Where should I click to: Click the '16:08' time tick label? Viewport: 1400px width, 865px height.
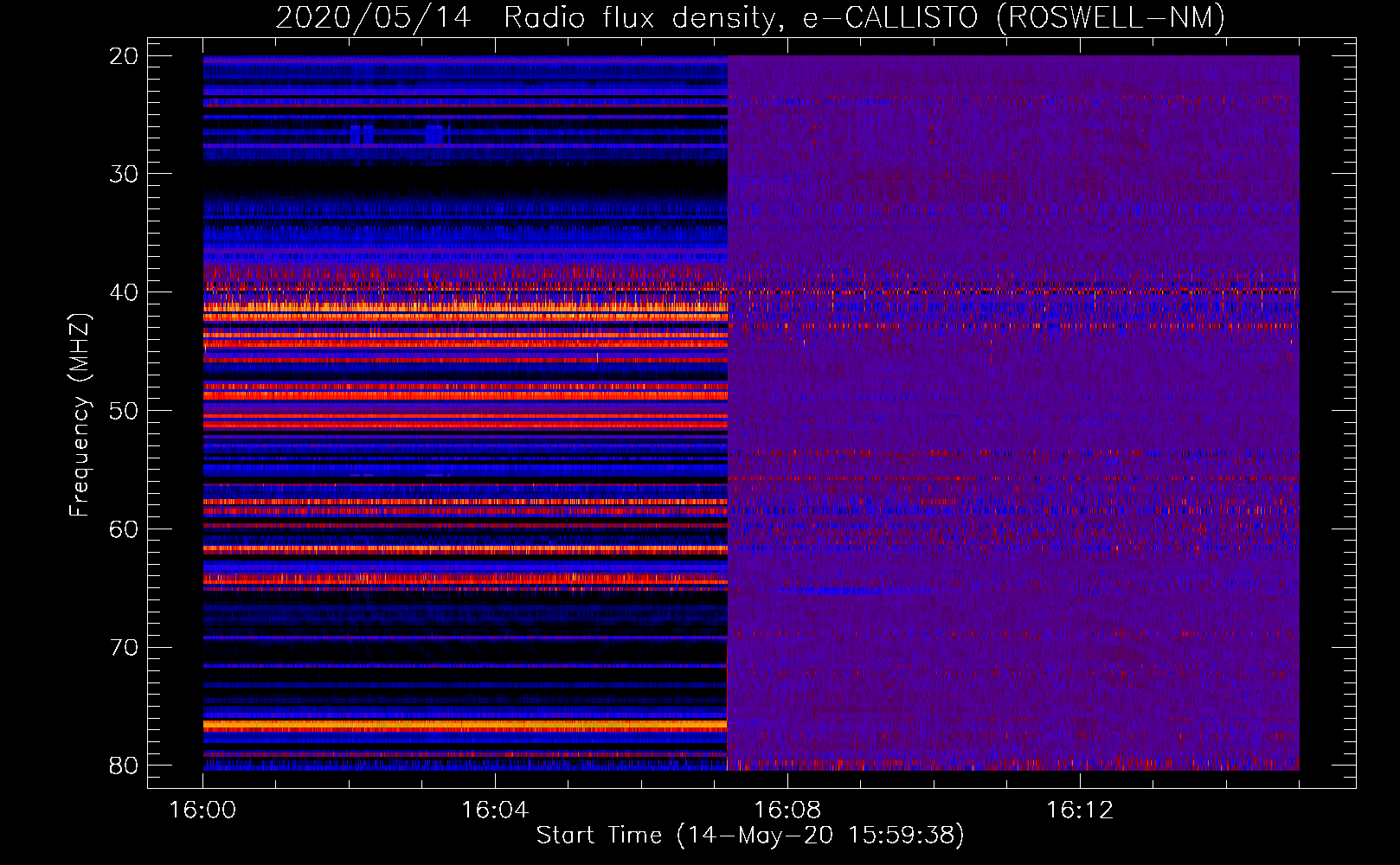[x=787, y=811]
